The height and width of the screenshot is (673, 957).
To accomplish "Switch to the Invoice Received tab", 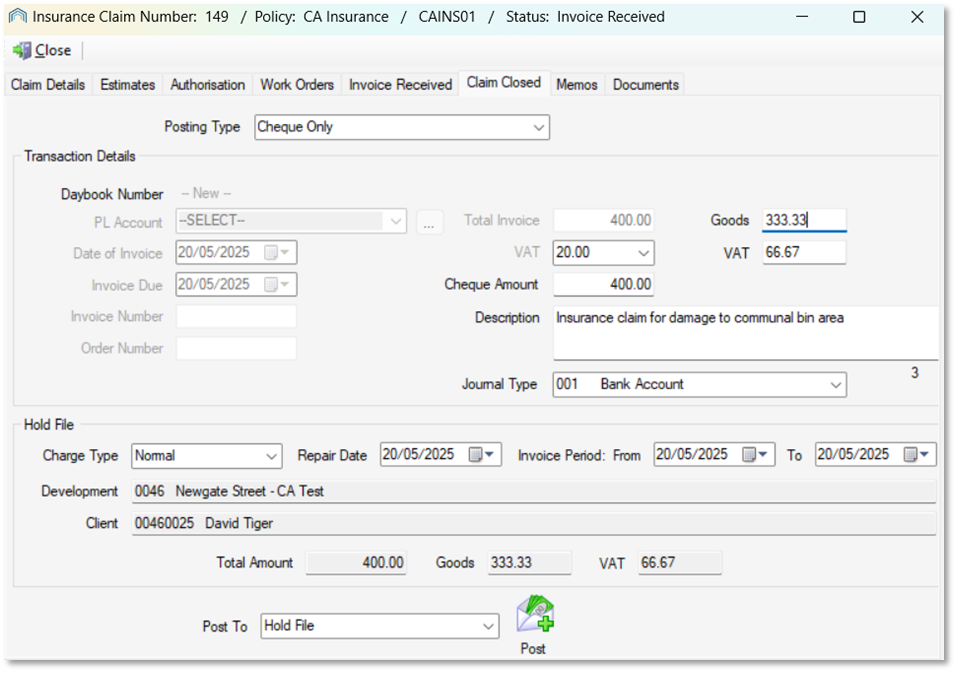I will pyautogui.click(x=400, y=85).
